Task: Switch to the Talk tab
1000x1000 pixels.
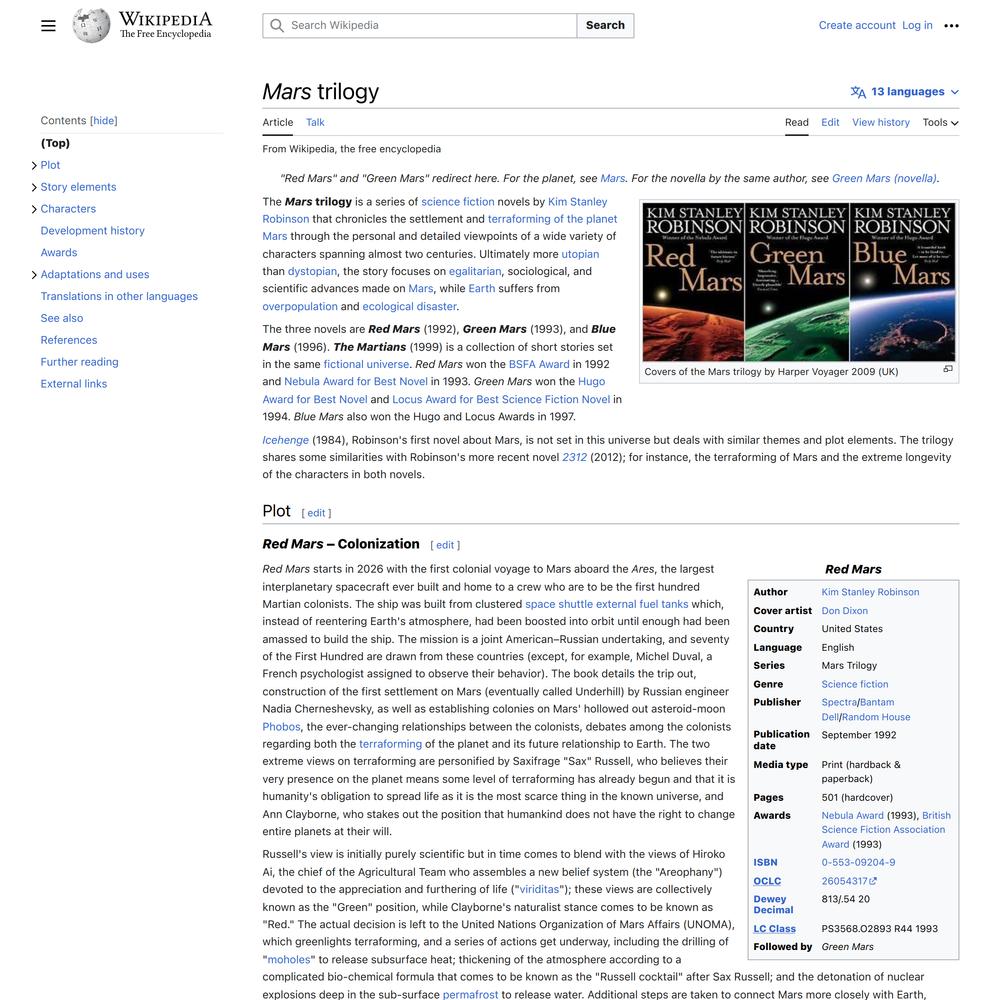Action: [315, 122]
